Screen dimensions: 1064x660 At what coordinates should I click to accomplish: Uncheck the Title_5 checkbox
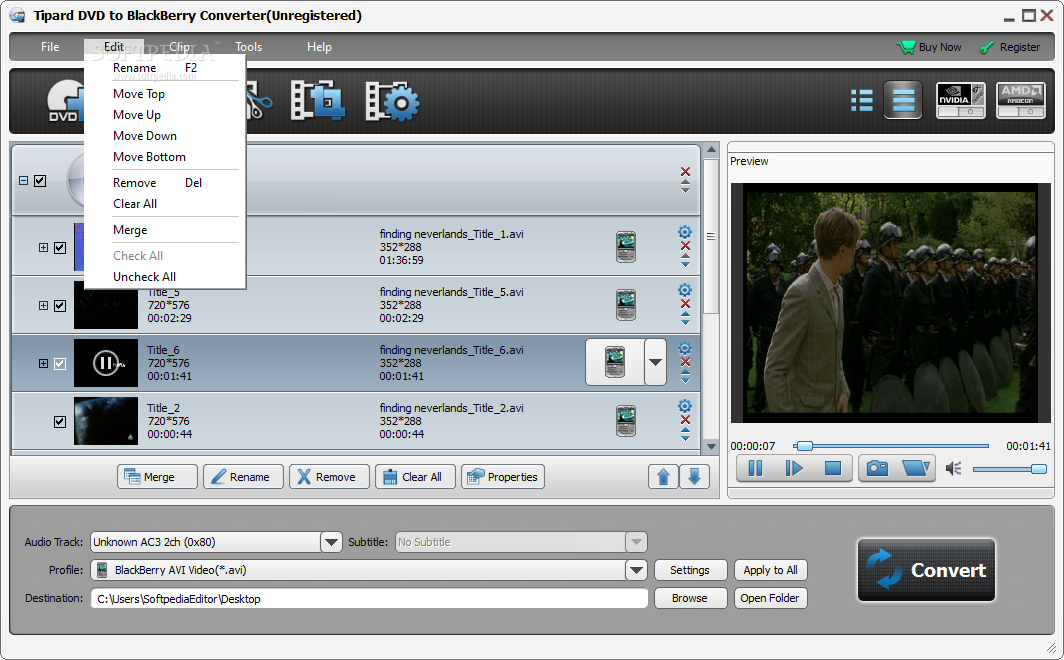60,306
